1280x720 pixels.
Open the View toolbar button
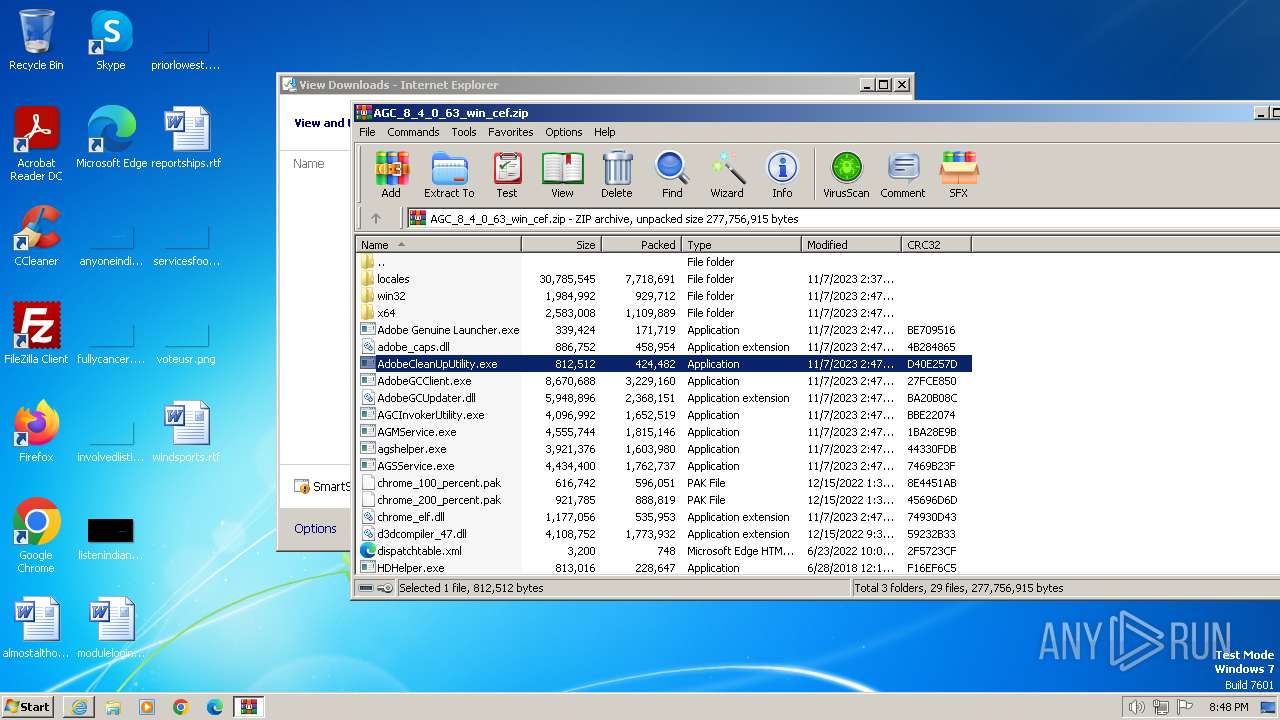coord(562,175)
